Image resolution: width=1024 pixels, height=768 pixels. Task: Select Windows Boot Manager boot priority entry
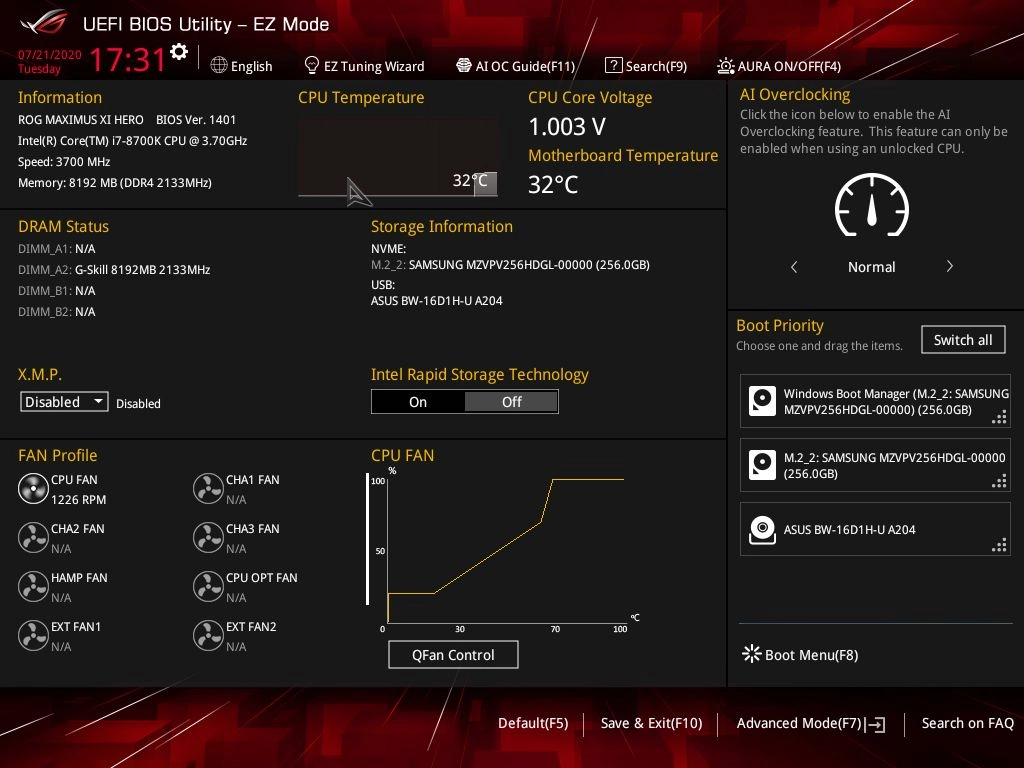click(x=875, y=402)
